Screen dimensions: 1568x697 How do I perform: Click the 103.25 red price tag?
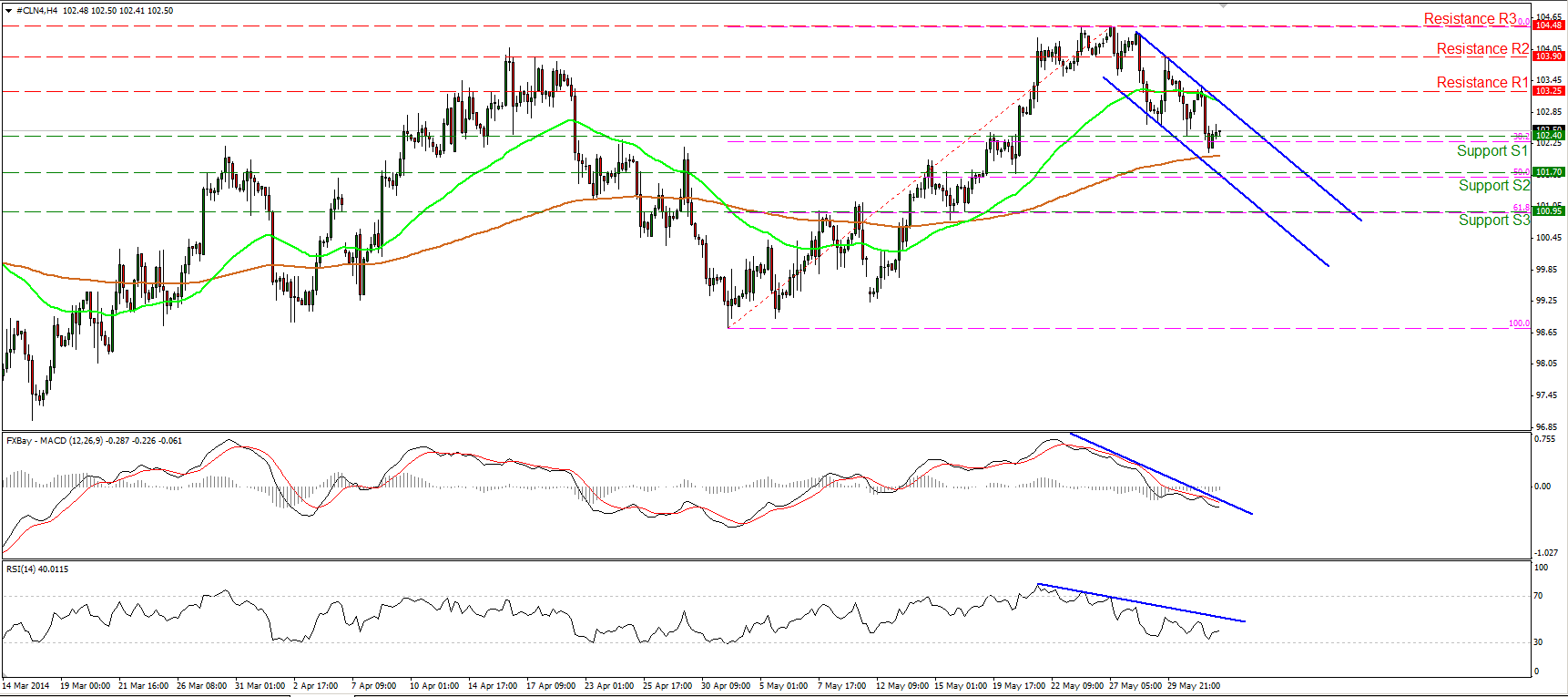click(1549, 91)
